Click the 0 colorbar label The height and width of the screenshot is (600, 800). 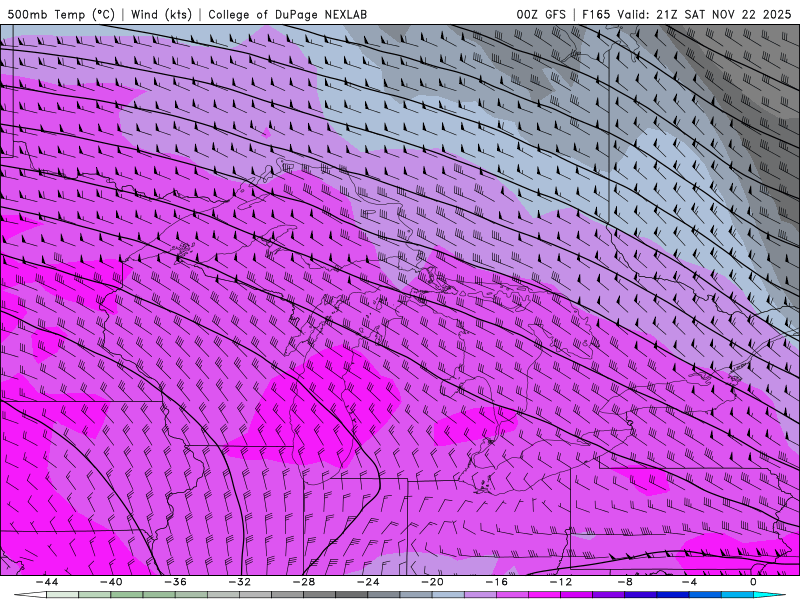[754, 582]
